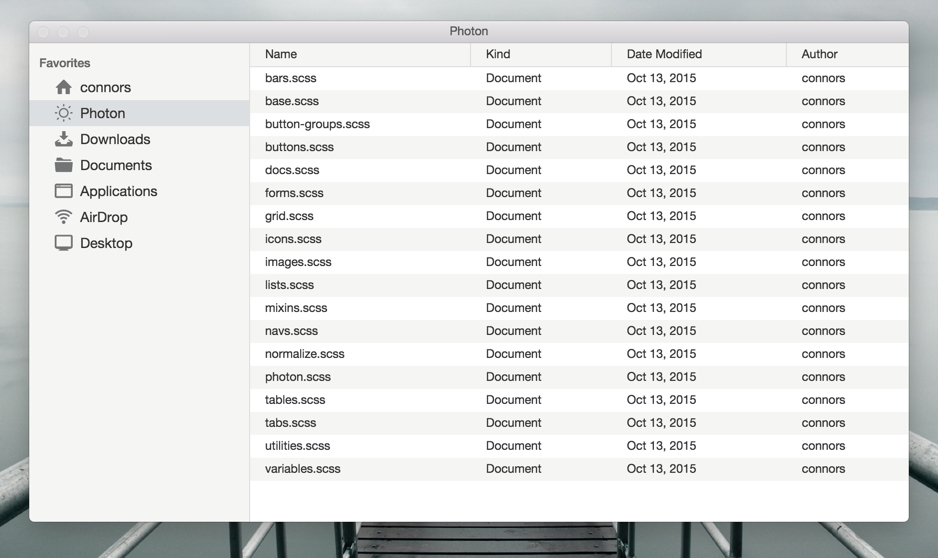Click the monitor icon beside Desktop
This screenshot has width=938, height=558.
[x=63, y=243]
